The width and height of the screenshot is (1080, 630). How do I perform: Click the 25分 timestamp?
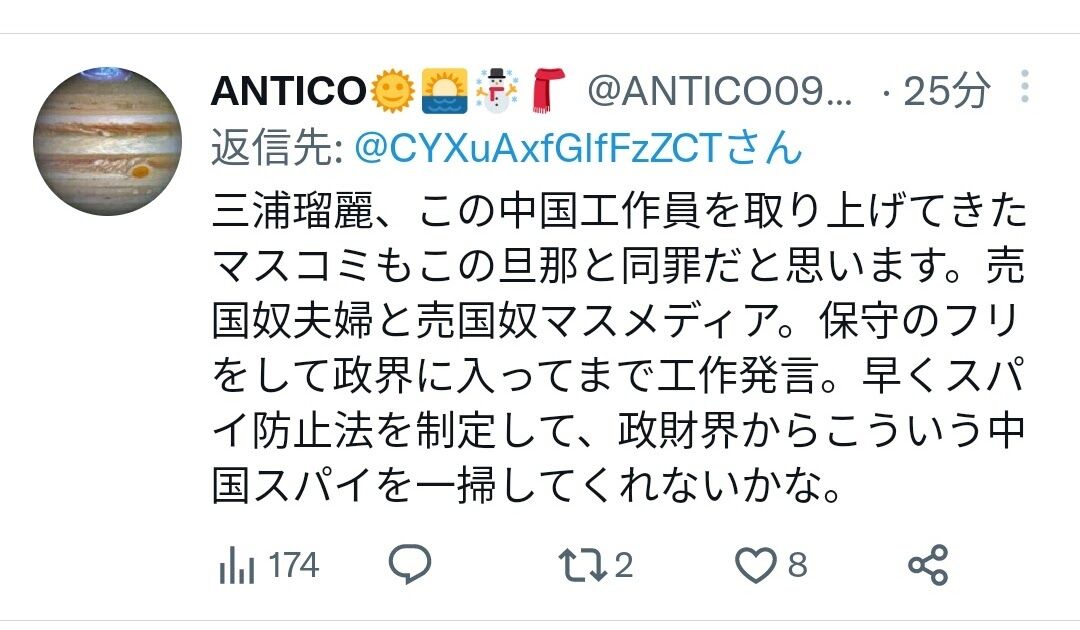(x=946, y=90)
